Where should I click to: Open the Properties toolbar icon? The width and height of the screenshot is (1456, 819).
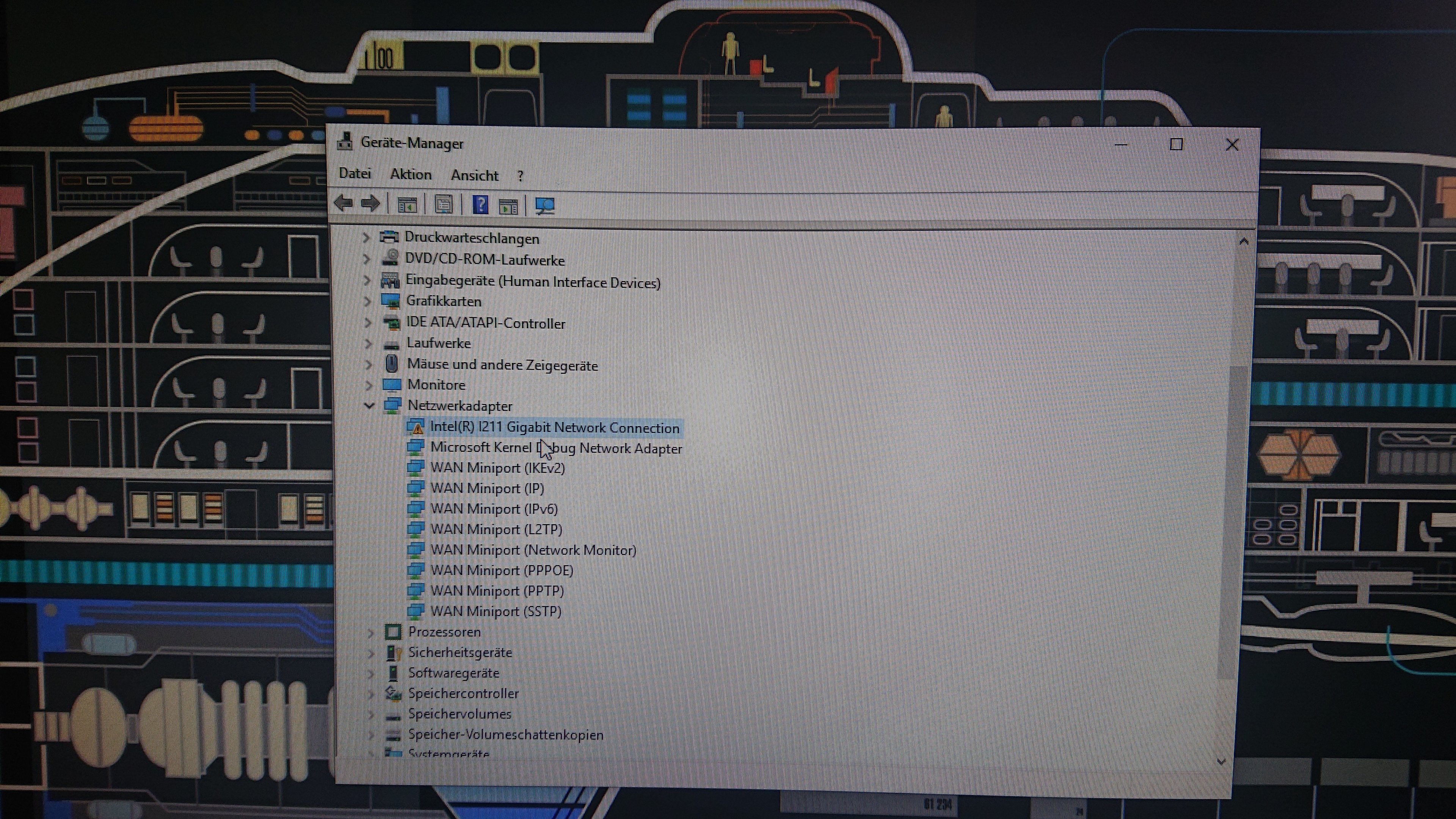[444, 205]
